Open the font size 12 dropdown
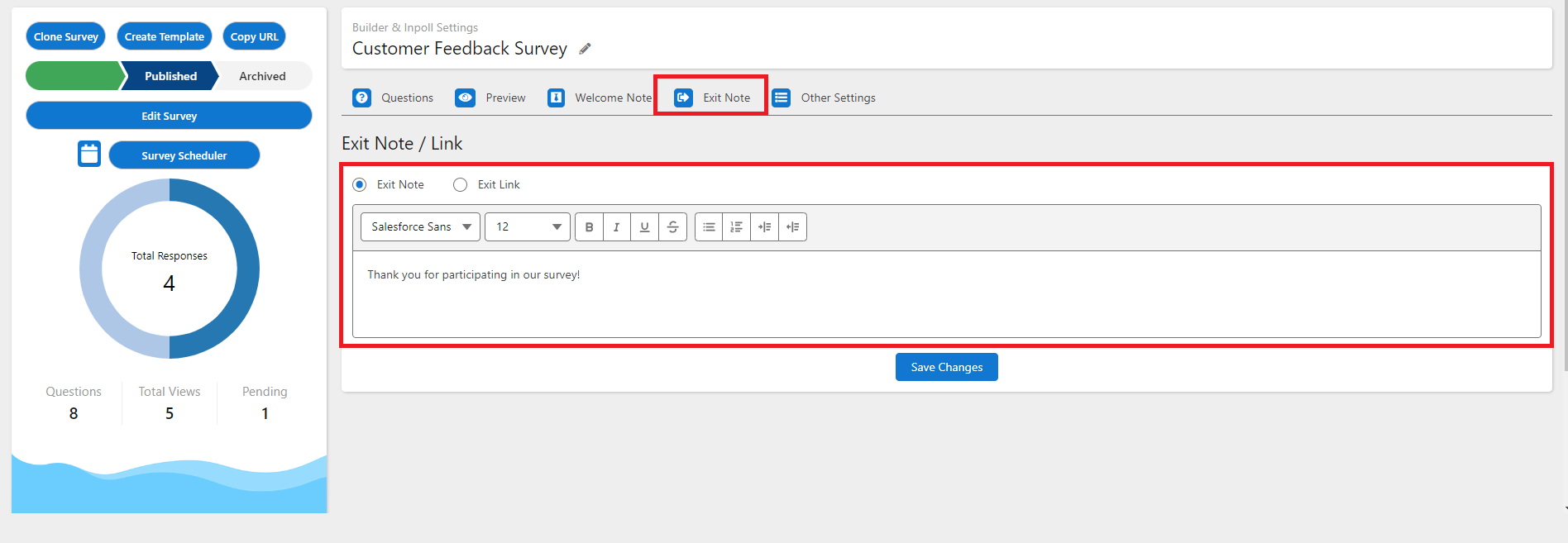This screenshot has height=543, width=1568. click(528, 226)
